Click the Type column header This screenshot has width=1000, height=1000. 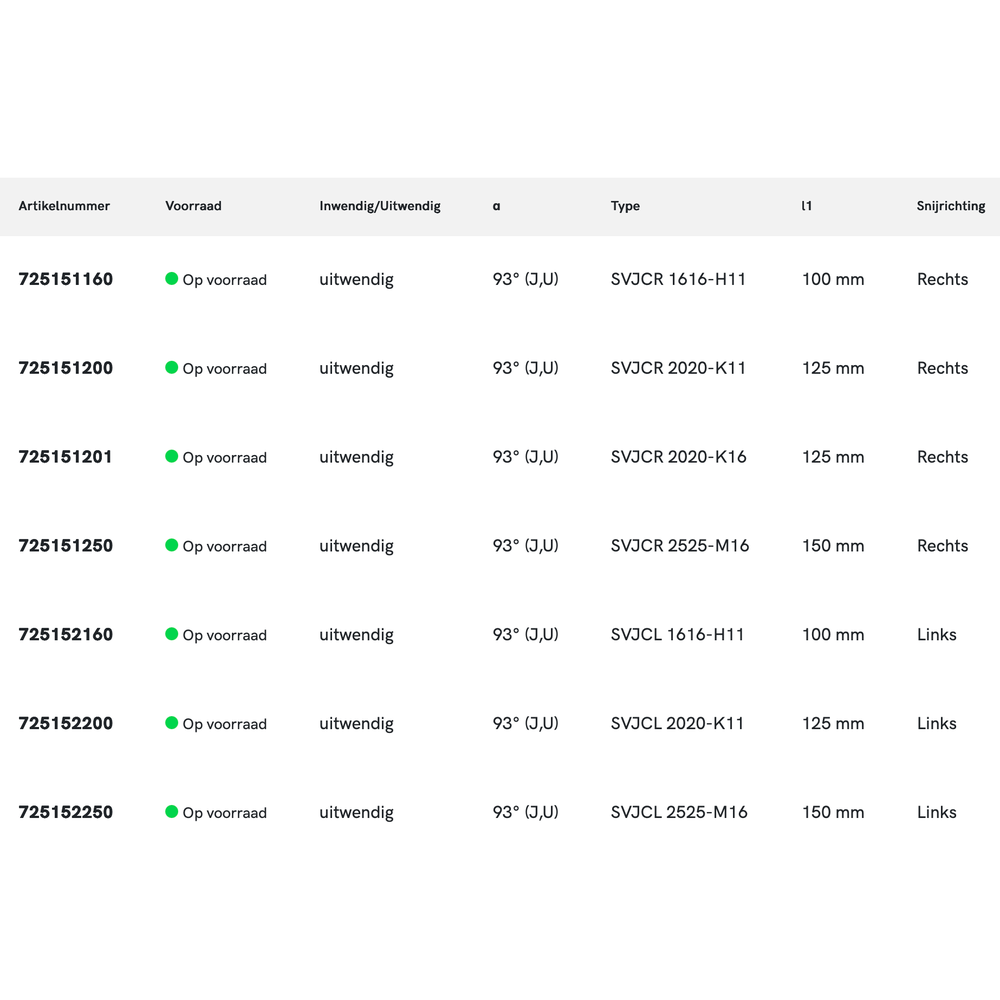coord(625,206)
